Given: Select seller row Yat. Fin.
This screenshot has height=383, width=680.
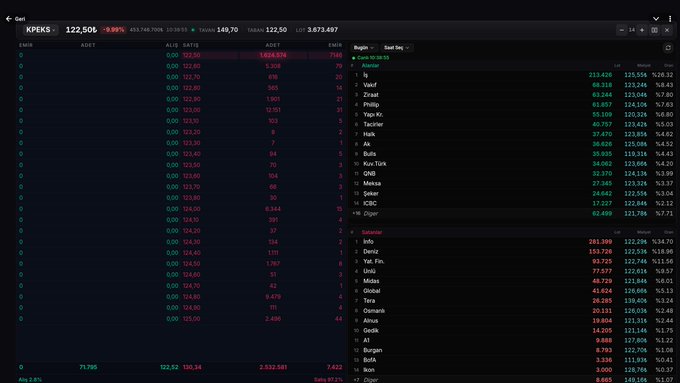Looking at the screenshot, I should point(513,261).
